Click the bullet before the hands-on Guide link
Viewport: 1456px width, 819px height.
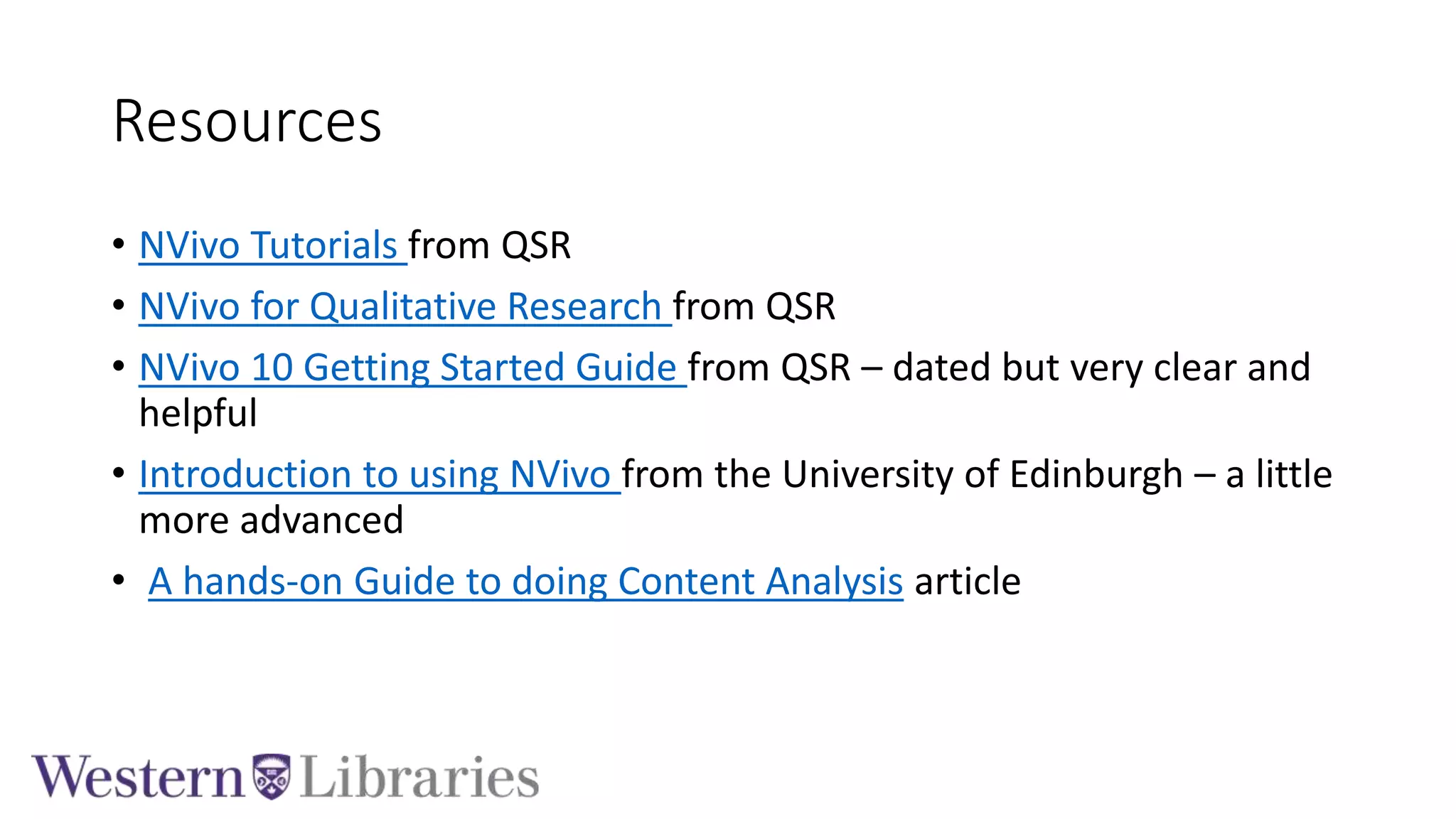tap(119, 580)
